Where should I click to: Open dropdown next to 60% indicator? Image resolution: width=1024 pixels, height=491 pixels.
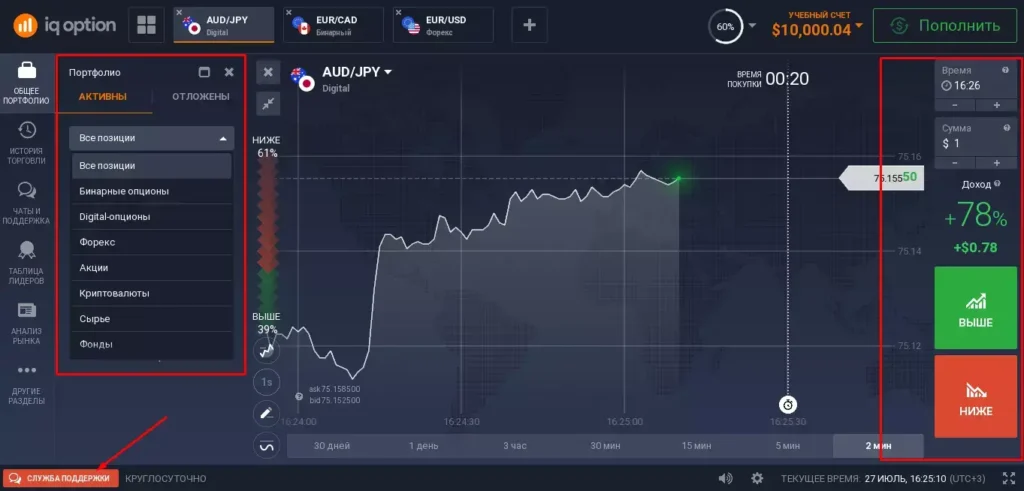pos(752,26)
